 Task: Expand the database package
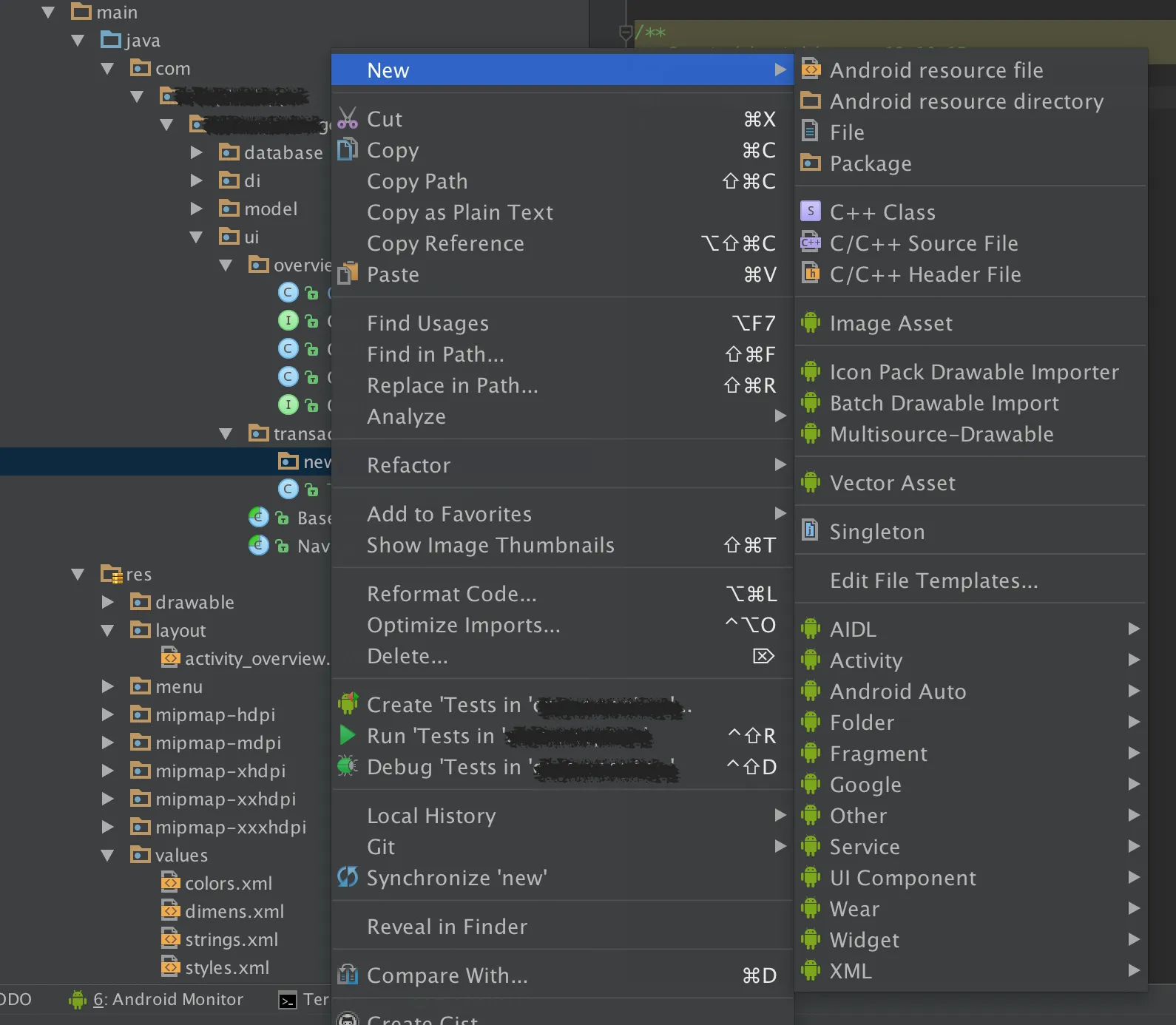click(x=196, y=152)
